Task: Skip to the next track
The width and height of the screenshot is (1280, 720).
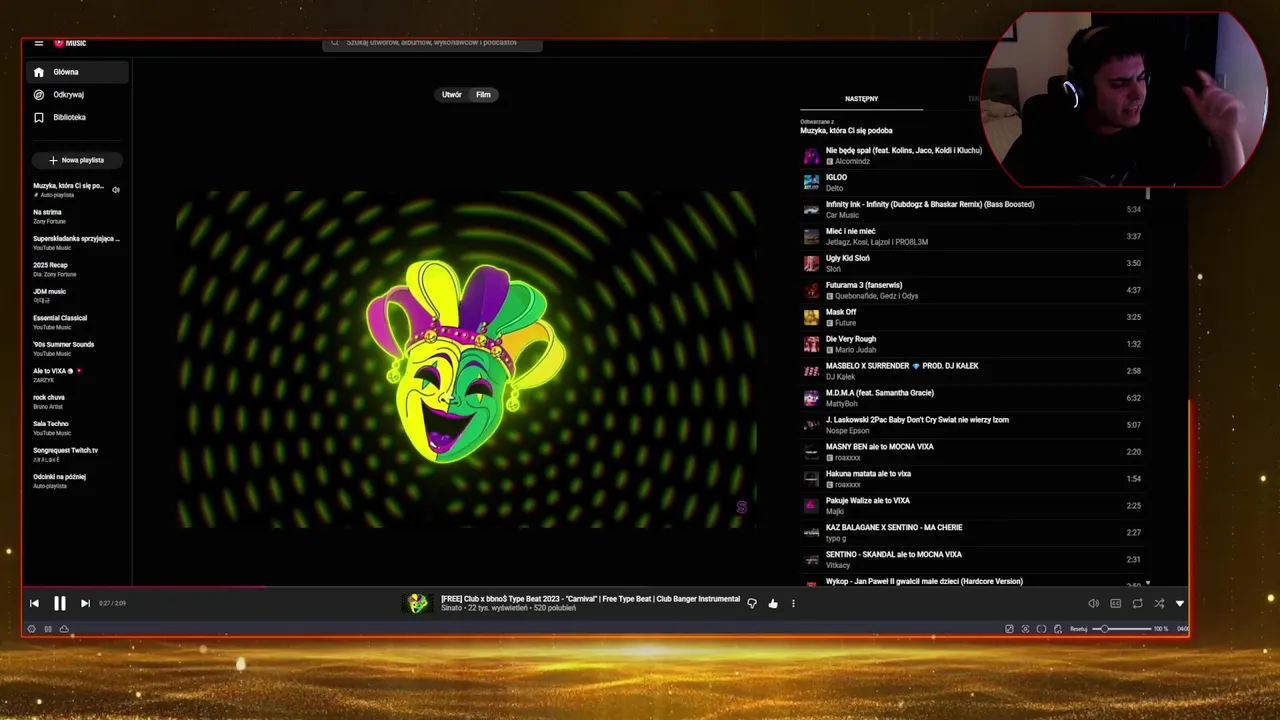Action: (85, 603)
